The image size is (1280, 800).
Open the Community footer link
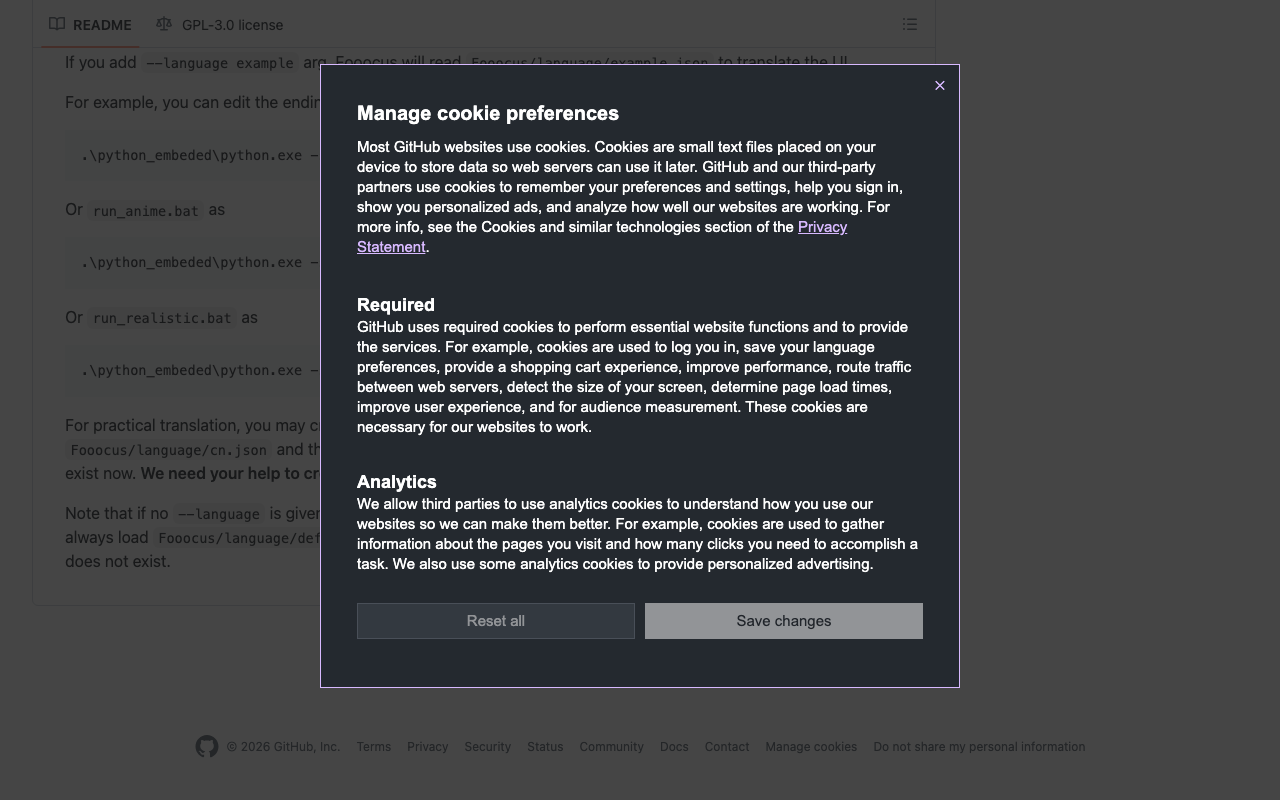[611, 747]
